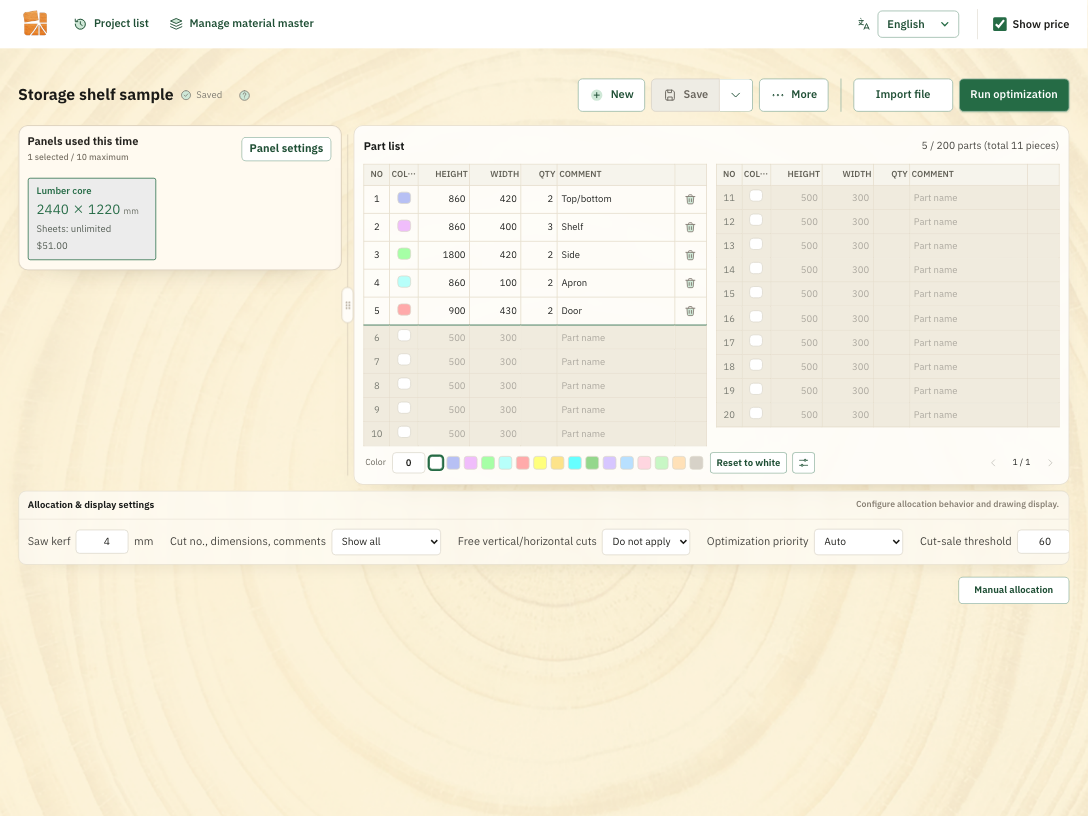Delete the Door part row

(x=690, y=311)
